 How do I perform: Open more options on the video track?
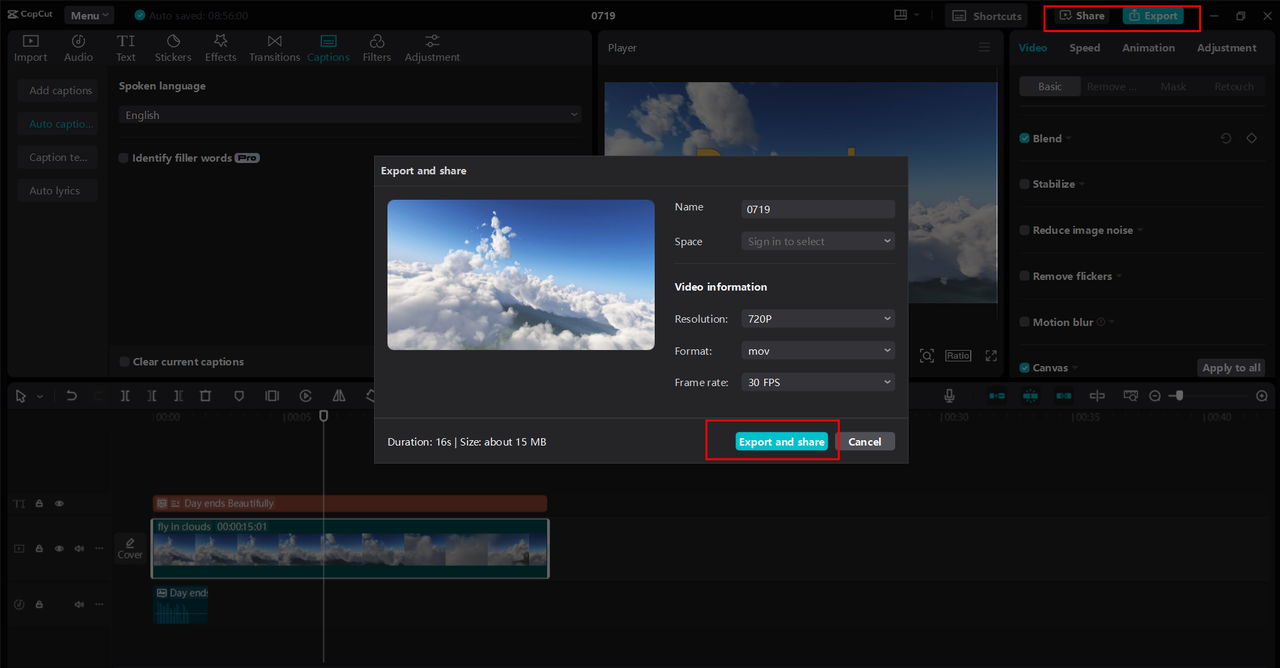point(99,548)
